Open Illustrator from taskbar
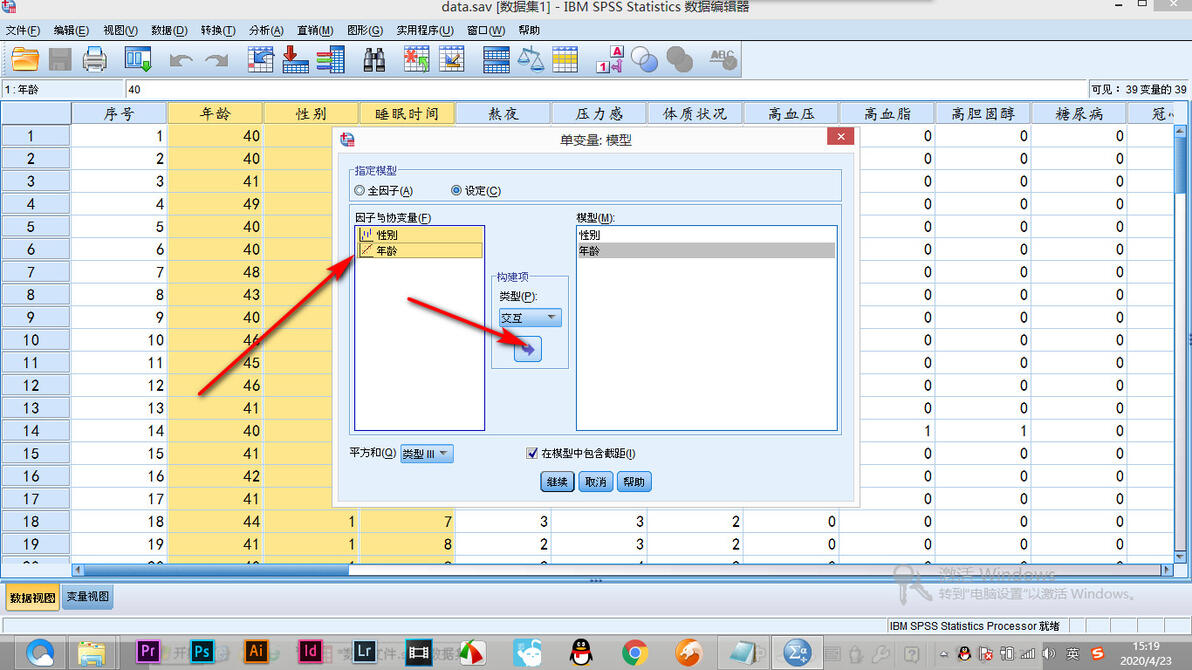Image resolution: width=1192 pixels, height=670 pixels. [x=255, y=652]
